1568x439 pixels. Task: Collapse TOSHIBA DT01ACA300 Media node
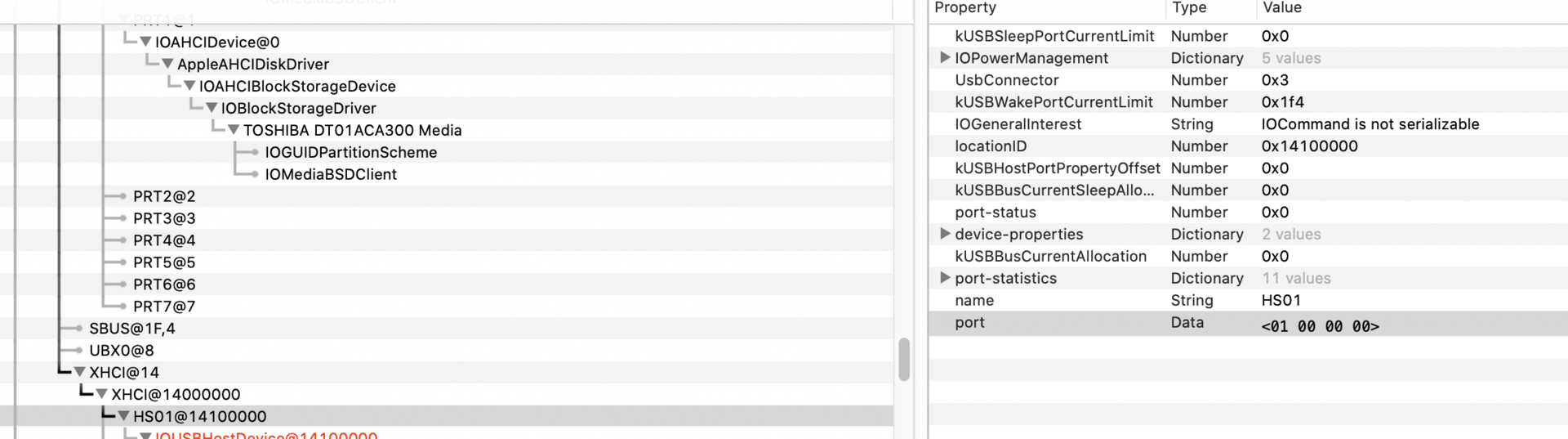(x=234, y=130)
